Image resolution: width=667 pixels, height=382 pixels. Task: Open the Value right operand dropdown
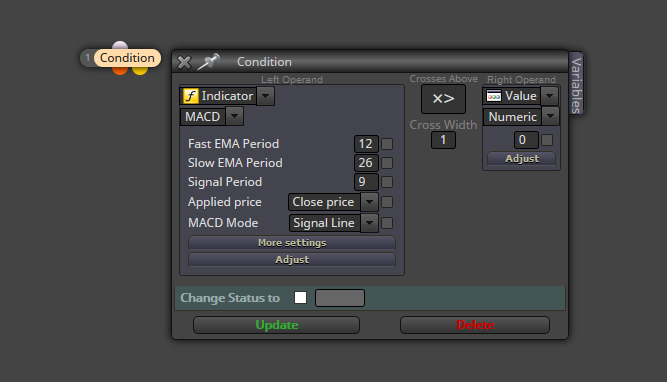550,96
